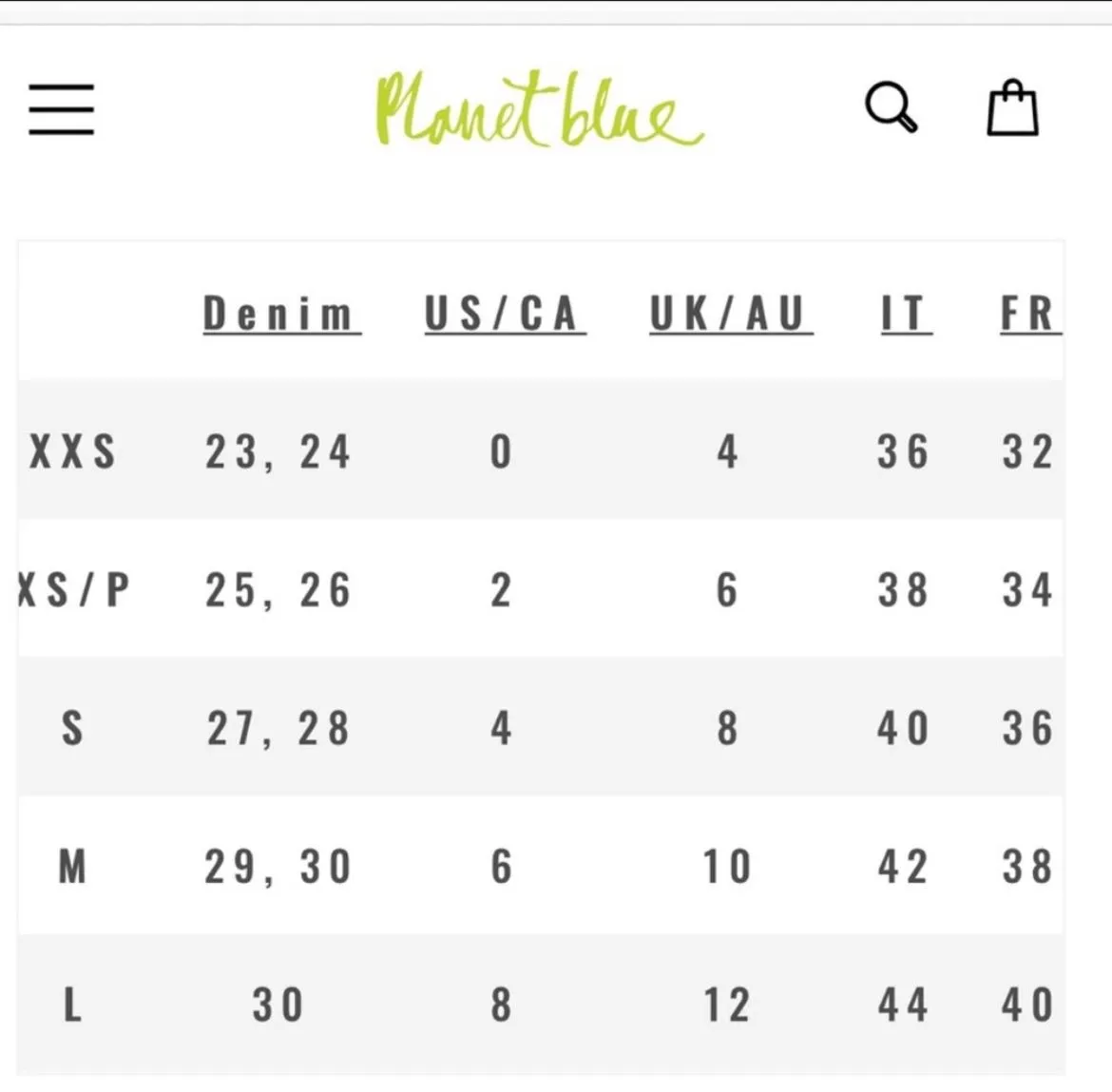Image resolution: width=1112 pixels, height=1092 pixels.
Task: Click the L size row label
Action: tap(72, 1005)
